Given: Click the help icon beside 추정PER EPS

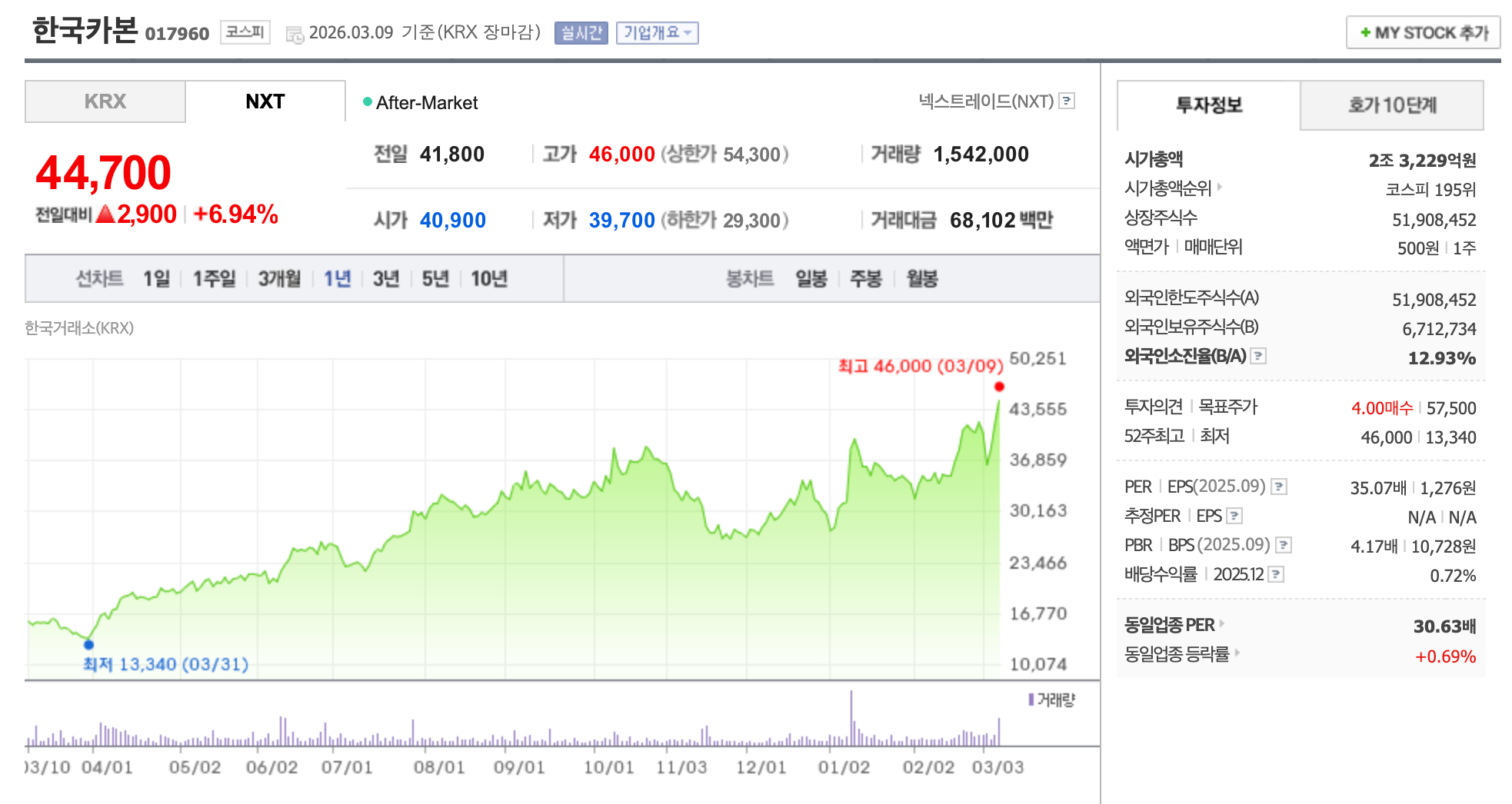Looking at the screenshot, I should click(1234, 516).
